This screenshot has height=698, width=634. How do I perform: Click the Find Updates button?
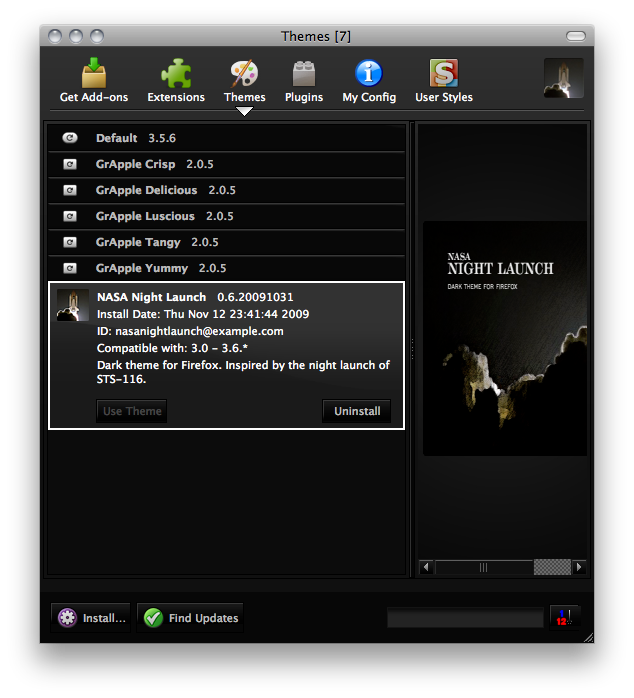click(190, 618)
